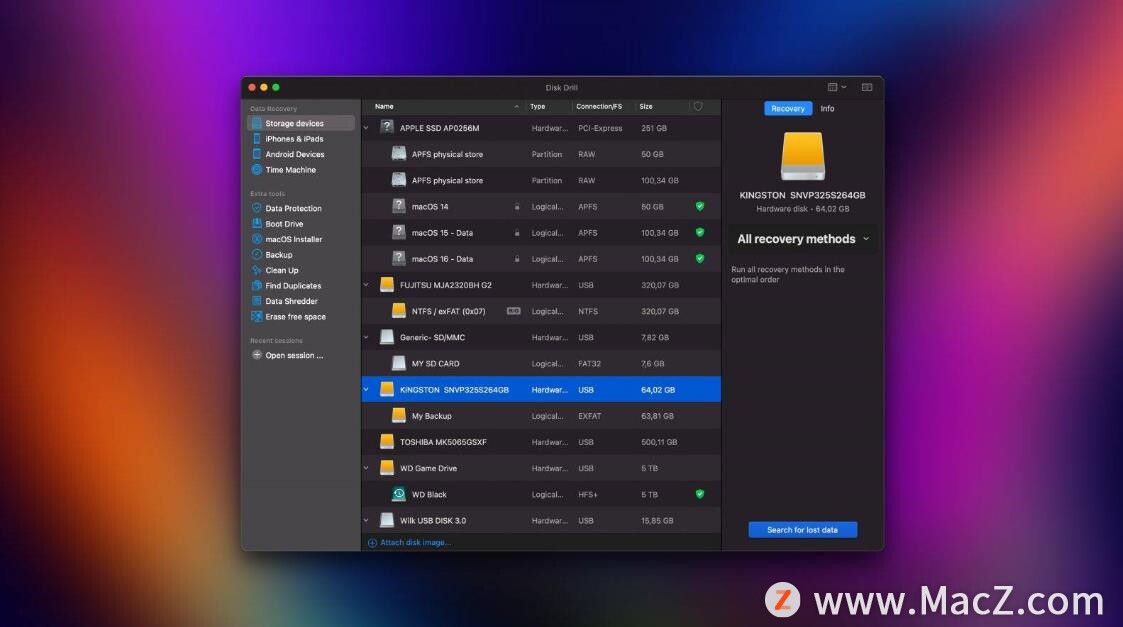Click the macOS 16 - Data lock icon
The height and width of the screenshot is (627, 1123).
(x=516, y=259)
